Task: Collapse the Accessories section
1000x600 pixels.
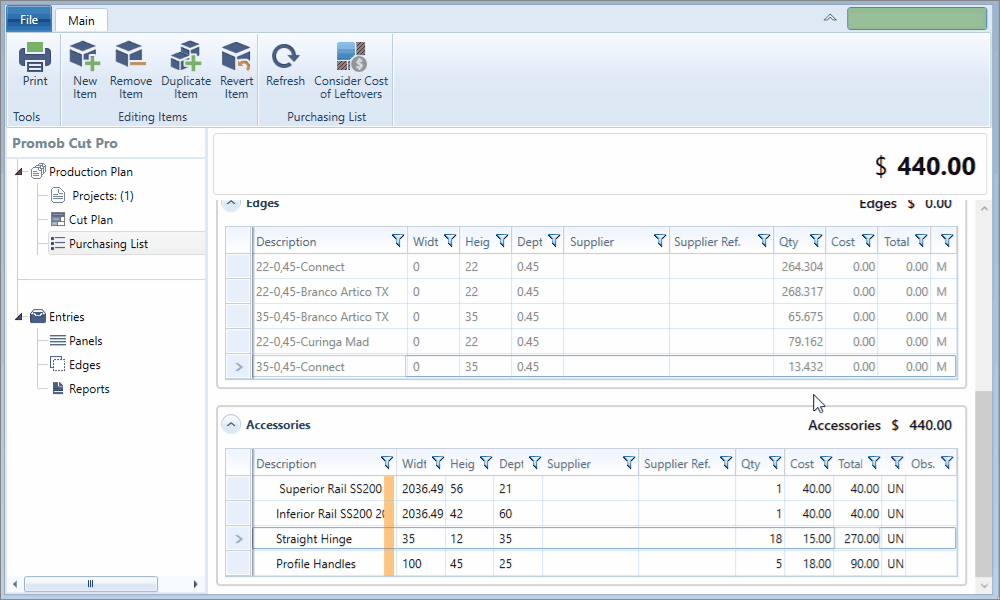Action: pos(231,424)
